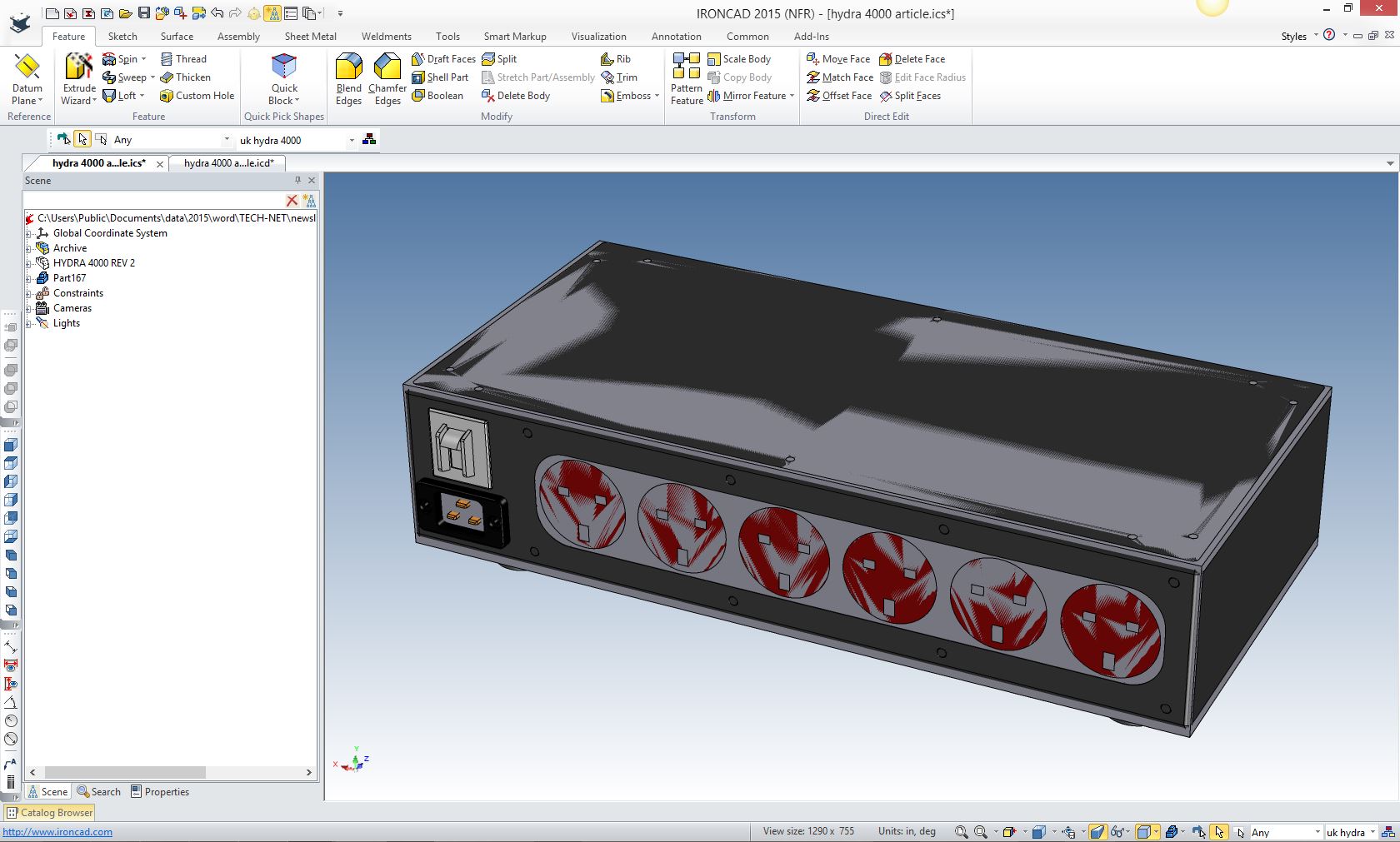Toggle the Scene panel pin
Image resolution: width=1400 pixels, height=842 pixels.
297,180
